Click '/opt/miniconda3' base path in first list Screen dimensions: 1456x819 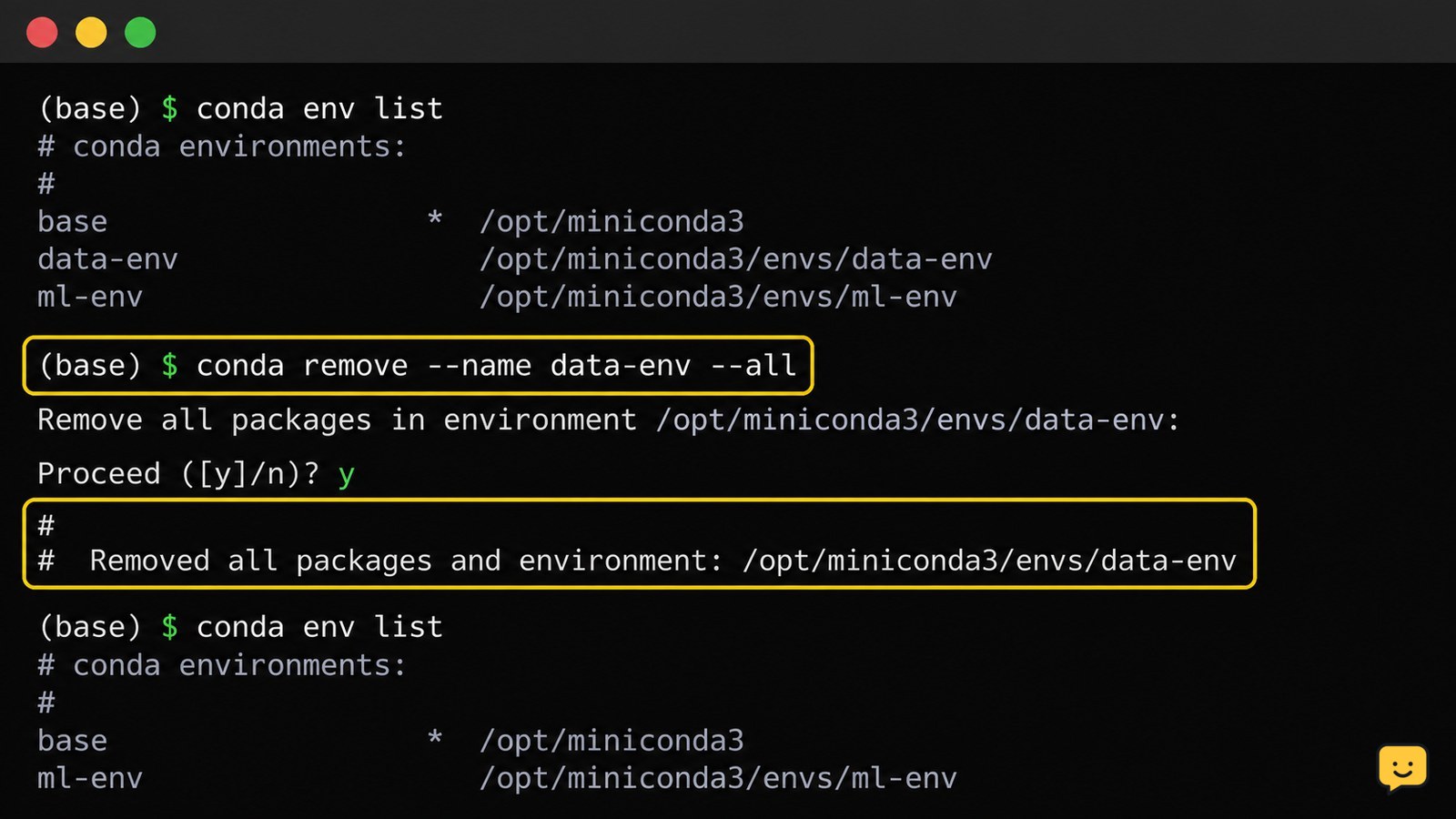tap(612, 222)
